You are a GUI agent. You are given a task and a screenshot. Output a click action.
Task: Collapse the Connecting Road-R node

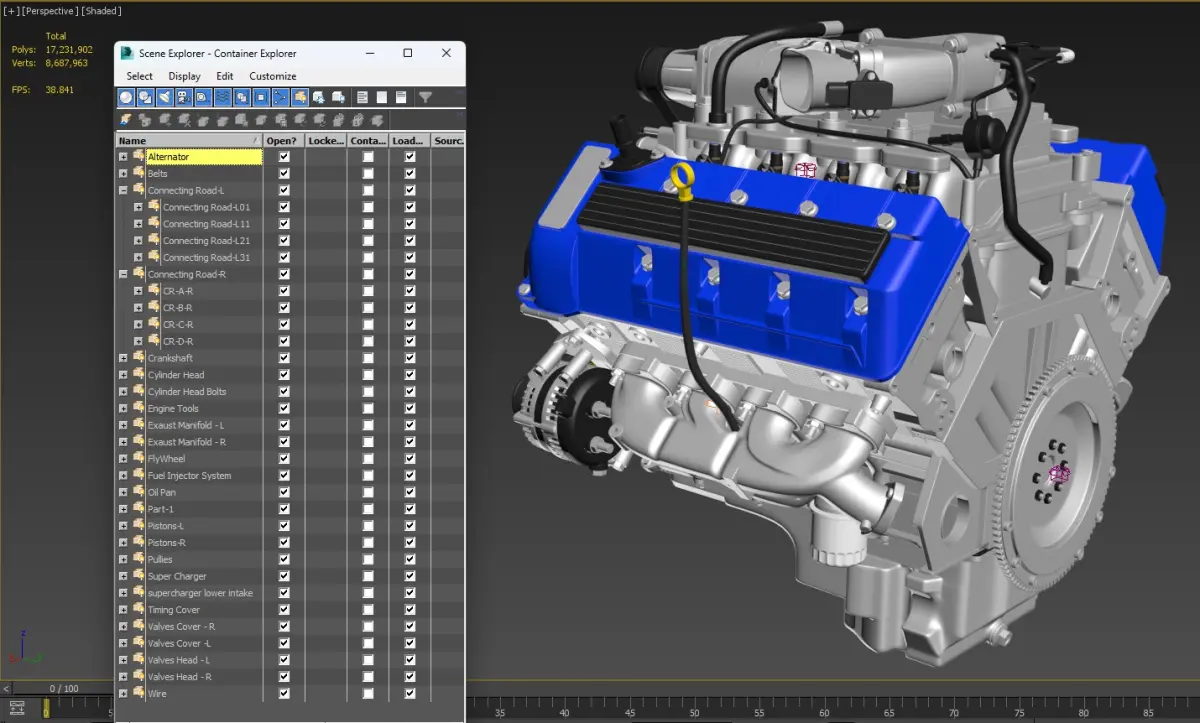click(x=123, y=274)
